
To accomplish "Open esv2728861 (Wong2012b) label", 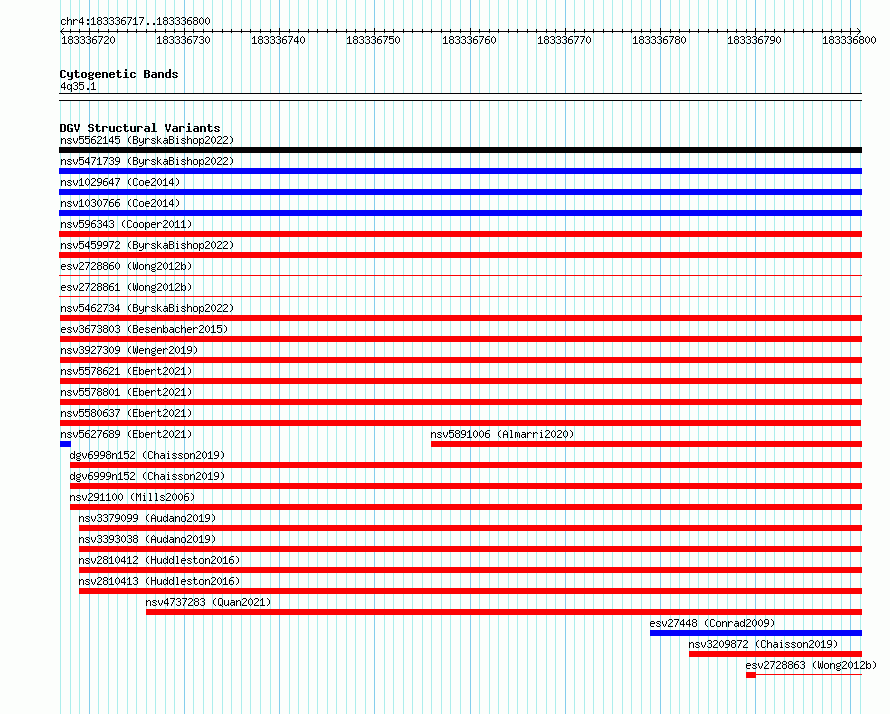I will tap(126, 287).
